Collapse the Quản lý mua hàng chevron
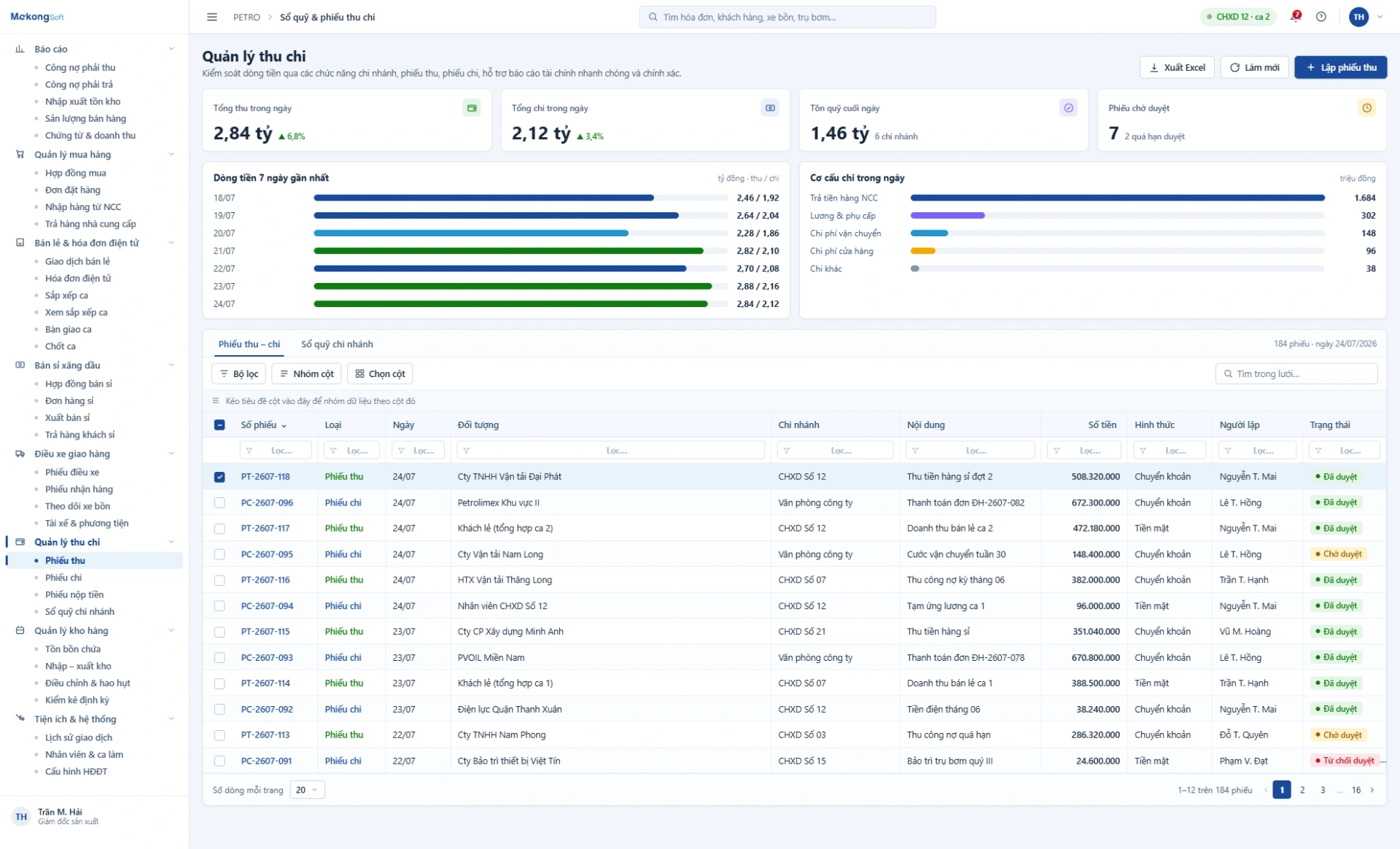Image resolution: width=1400 pixels, height=849 pixels. 171,155
